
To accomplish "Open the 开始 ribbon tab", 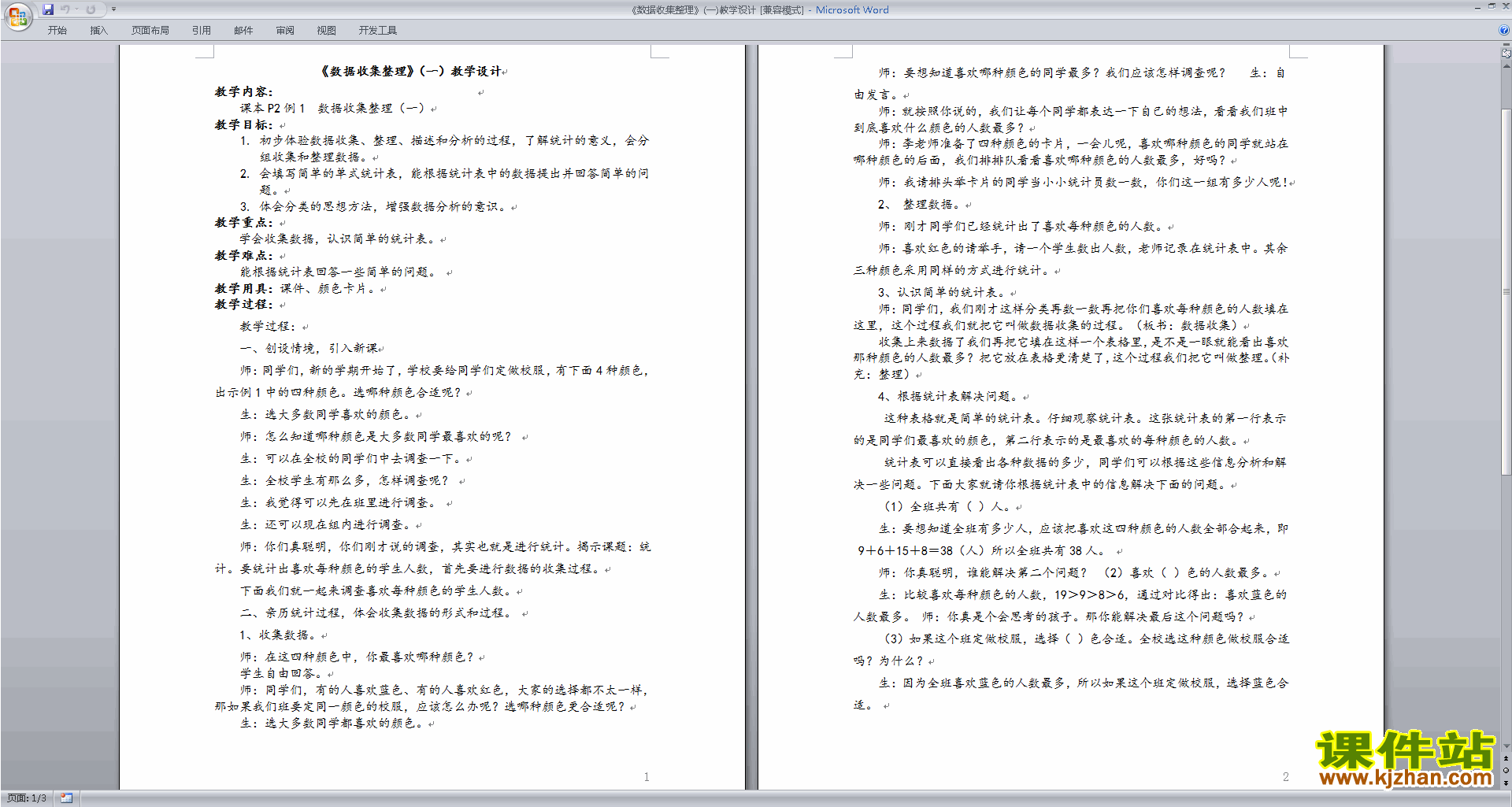I will click(57, 31).
